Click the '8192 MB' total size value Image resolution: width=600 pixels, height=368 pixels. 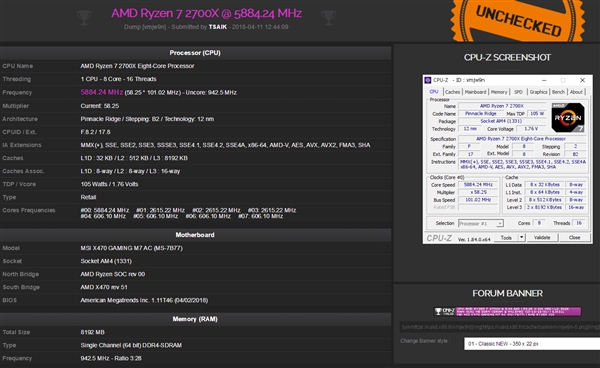coord(93,332)
